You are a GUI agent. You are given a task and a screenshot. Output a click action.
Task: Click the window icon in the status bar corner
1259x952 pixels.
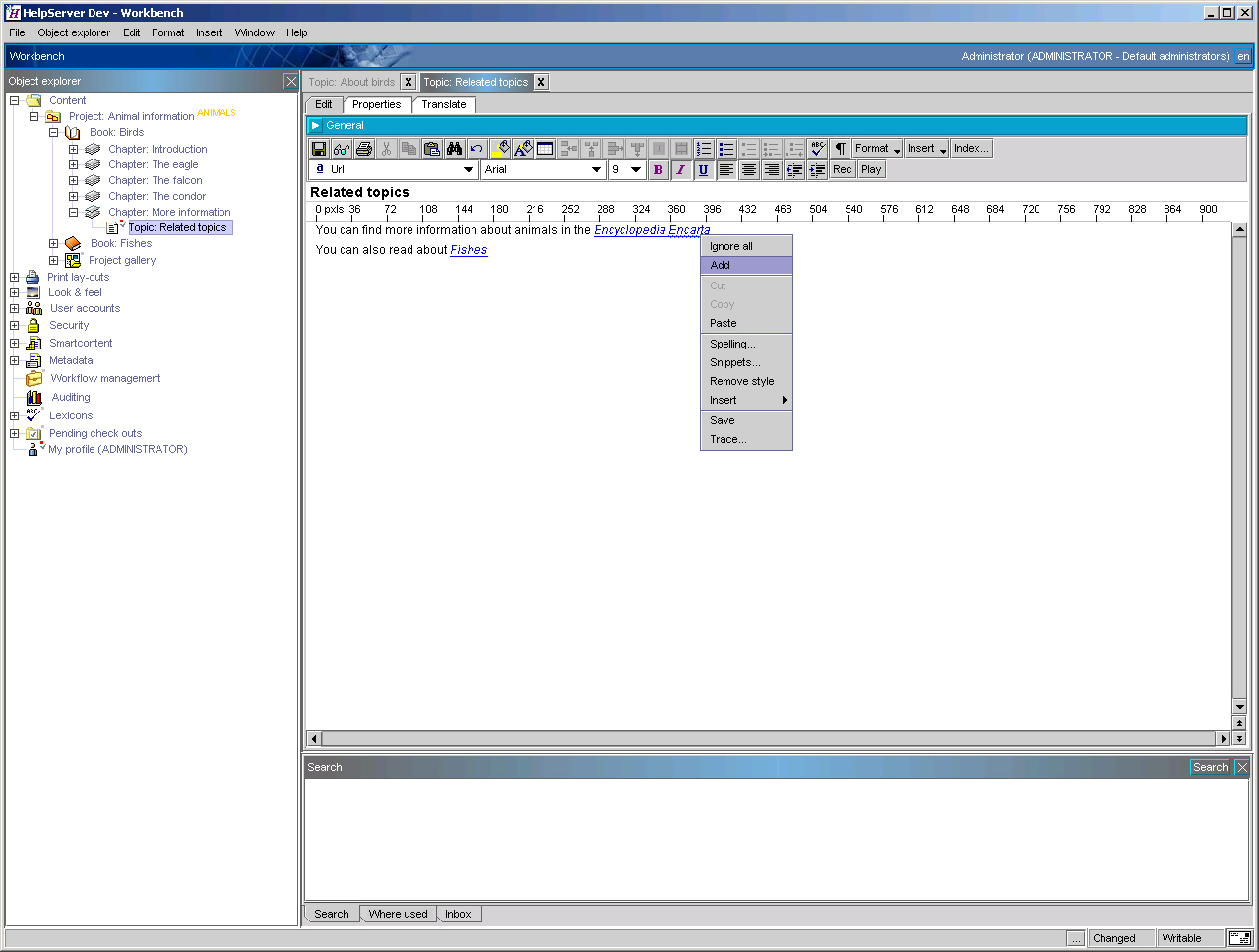(1239, 938)
